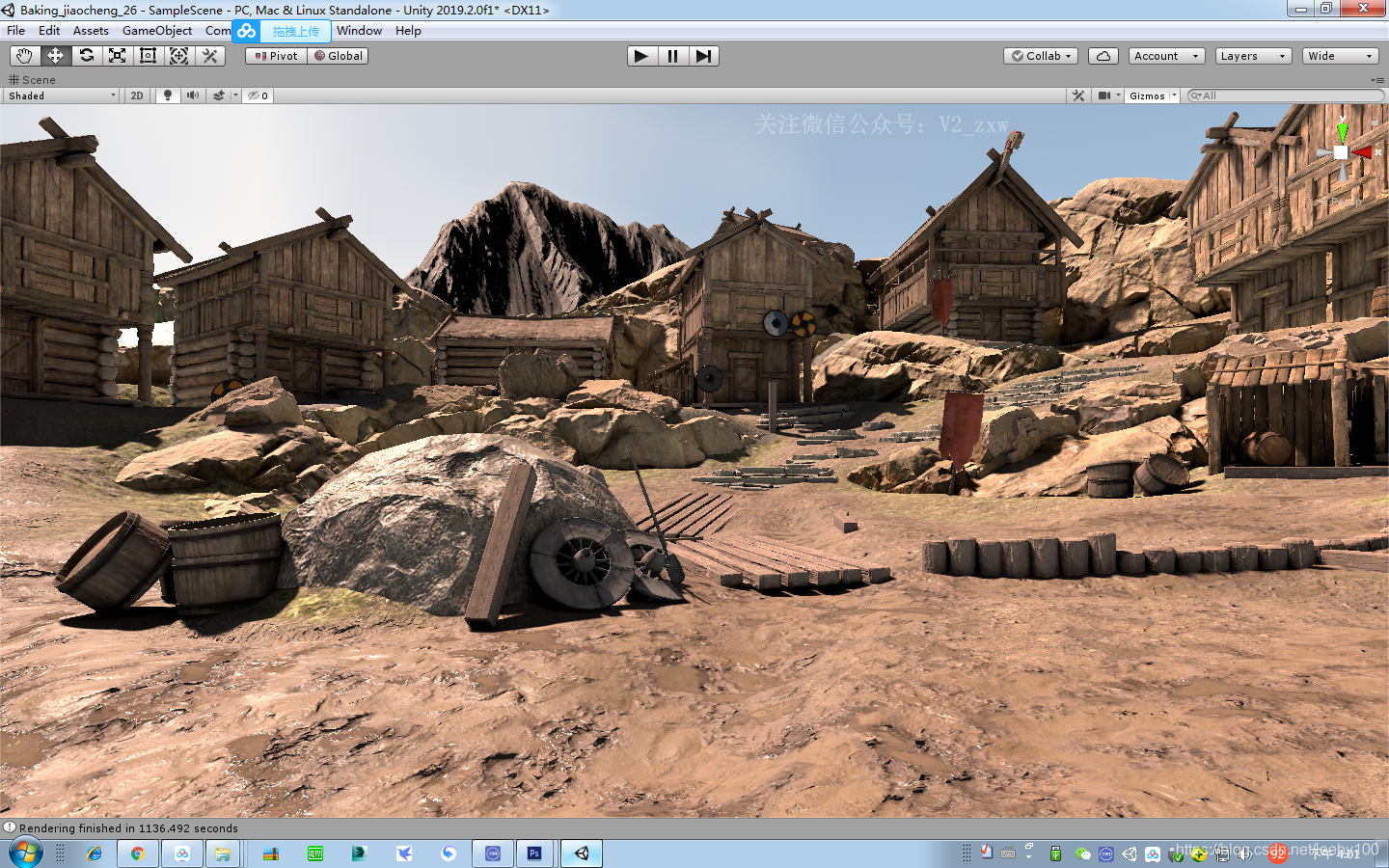Open the Account dropdown
Viewport: 1389px width, 868px height.
1166,56
